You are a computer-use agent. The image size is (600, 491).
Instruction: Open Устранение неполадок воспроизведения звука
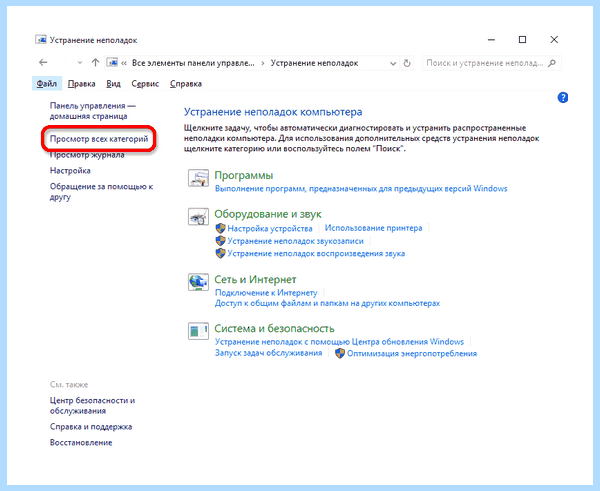316,253
